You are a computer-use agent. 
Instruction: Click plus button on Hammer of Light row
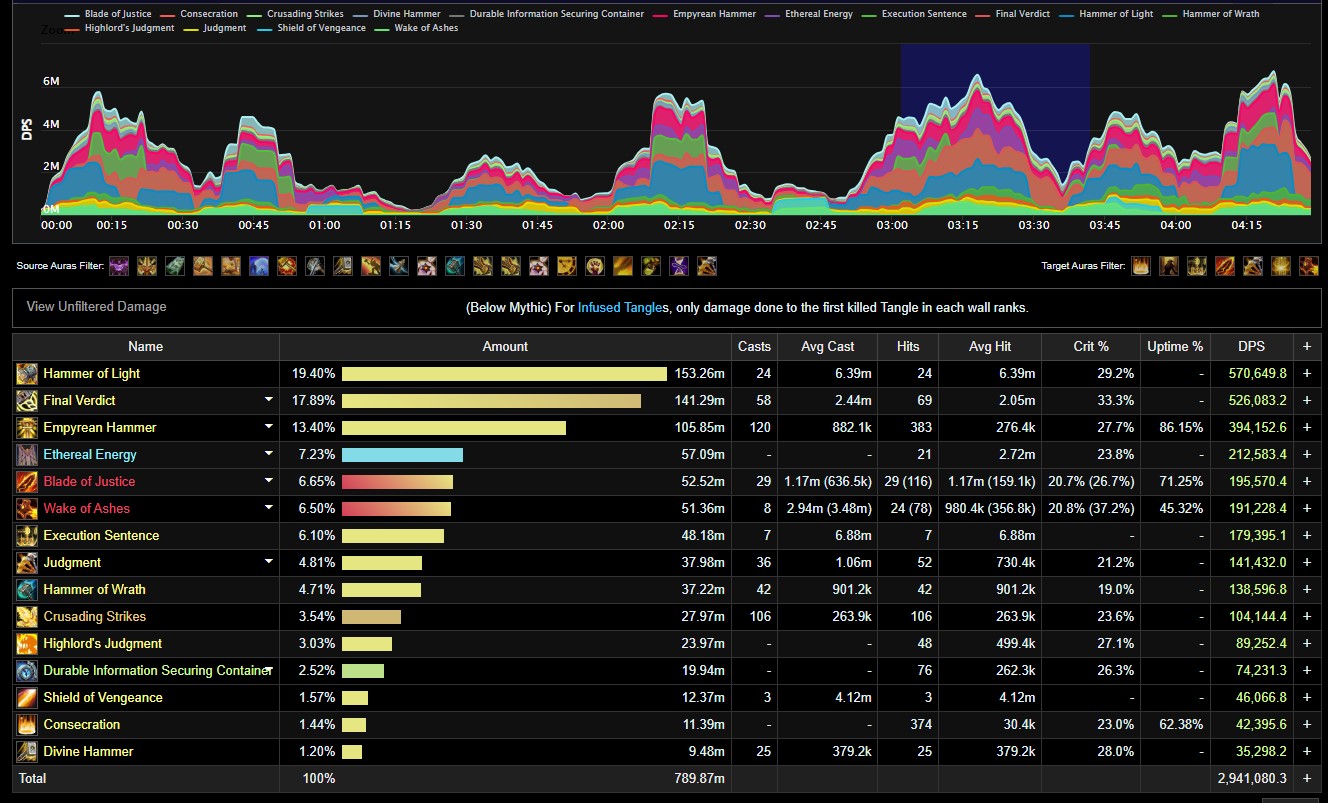click(x=1306, y=373)
